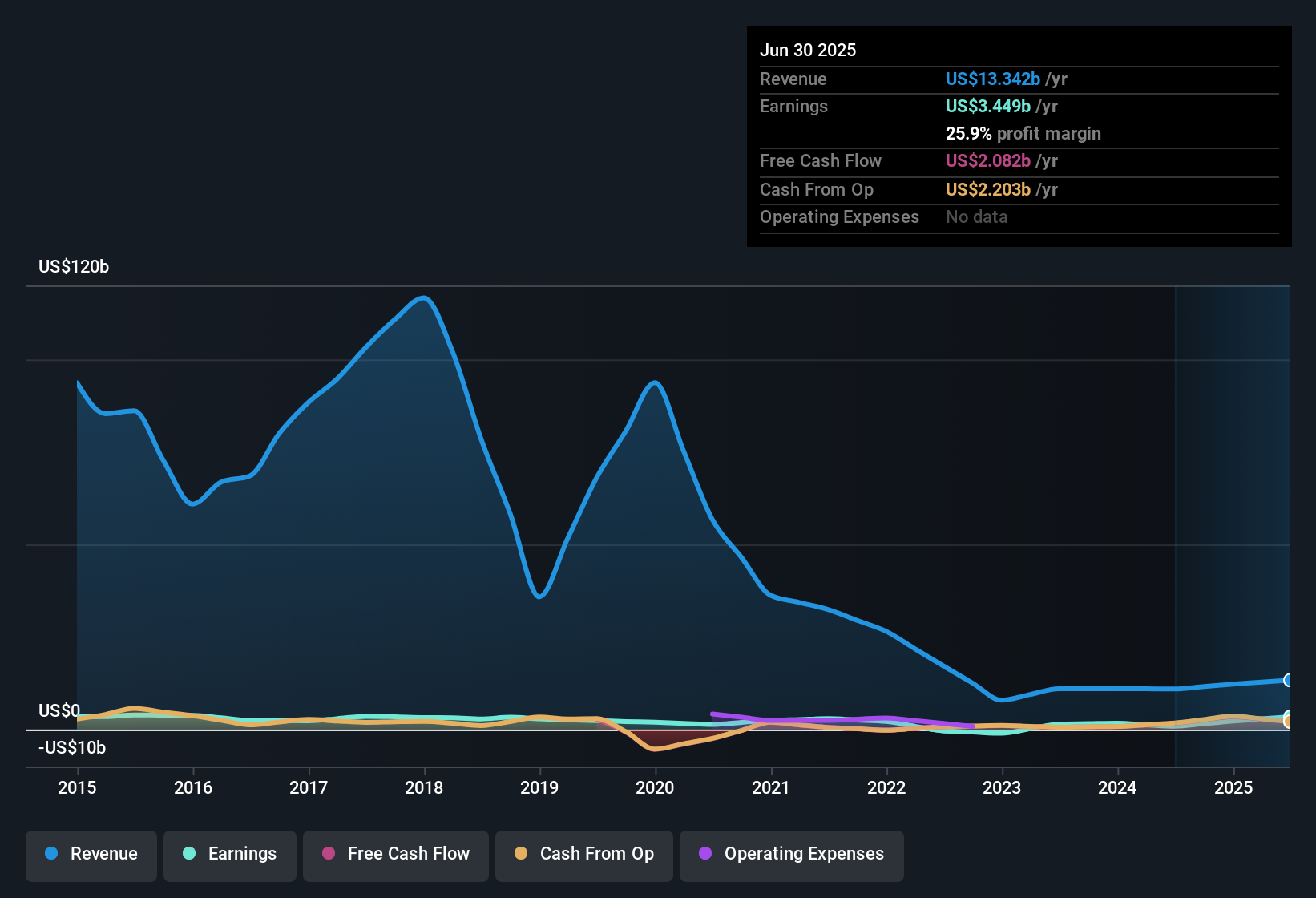Click the revenue peak near 2018 on chart
1316x898 pixels.
(x=423, y=298)
